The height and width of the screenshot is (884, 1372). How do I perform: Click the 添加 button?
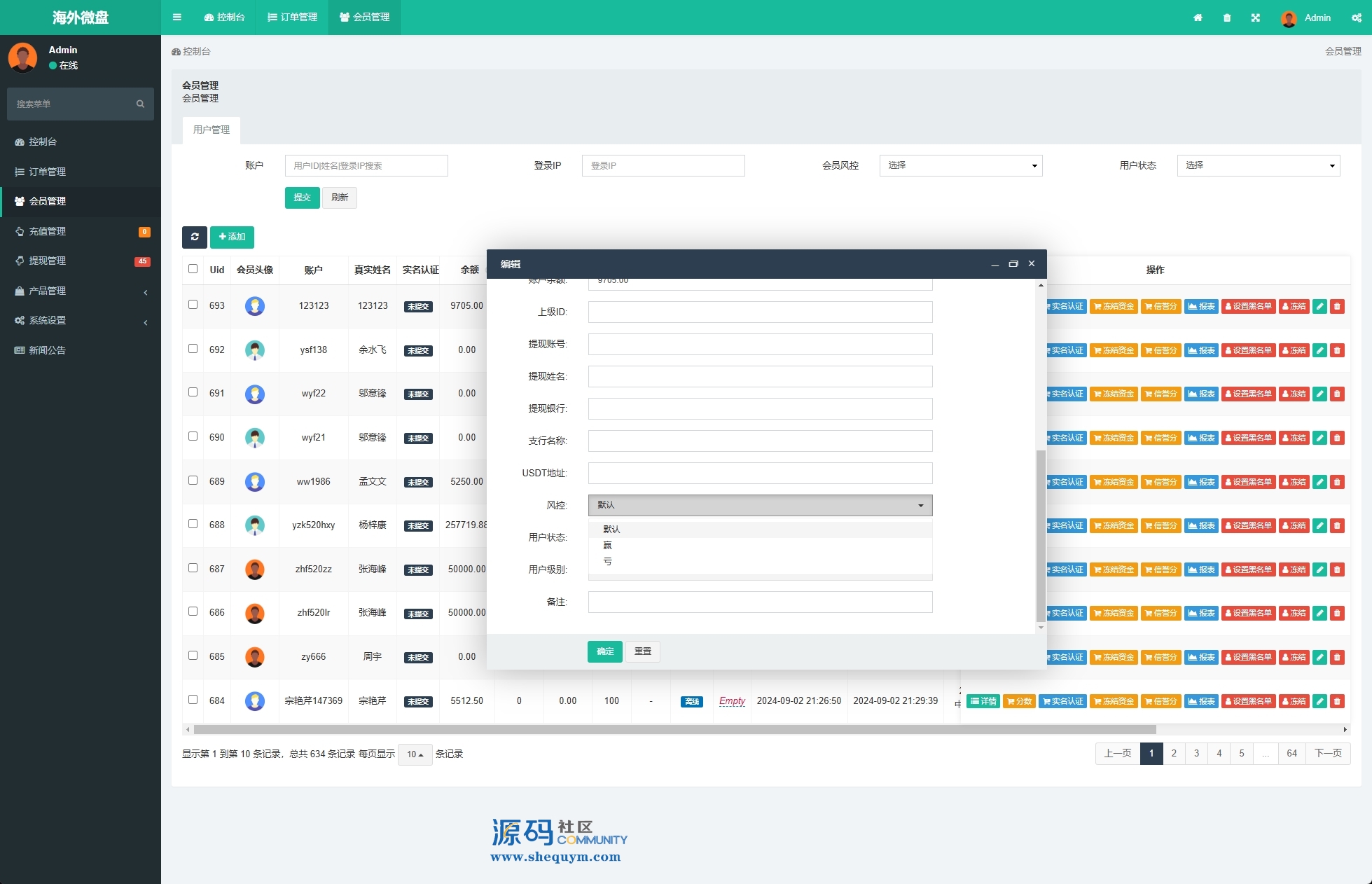(232, 237)
